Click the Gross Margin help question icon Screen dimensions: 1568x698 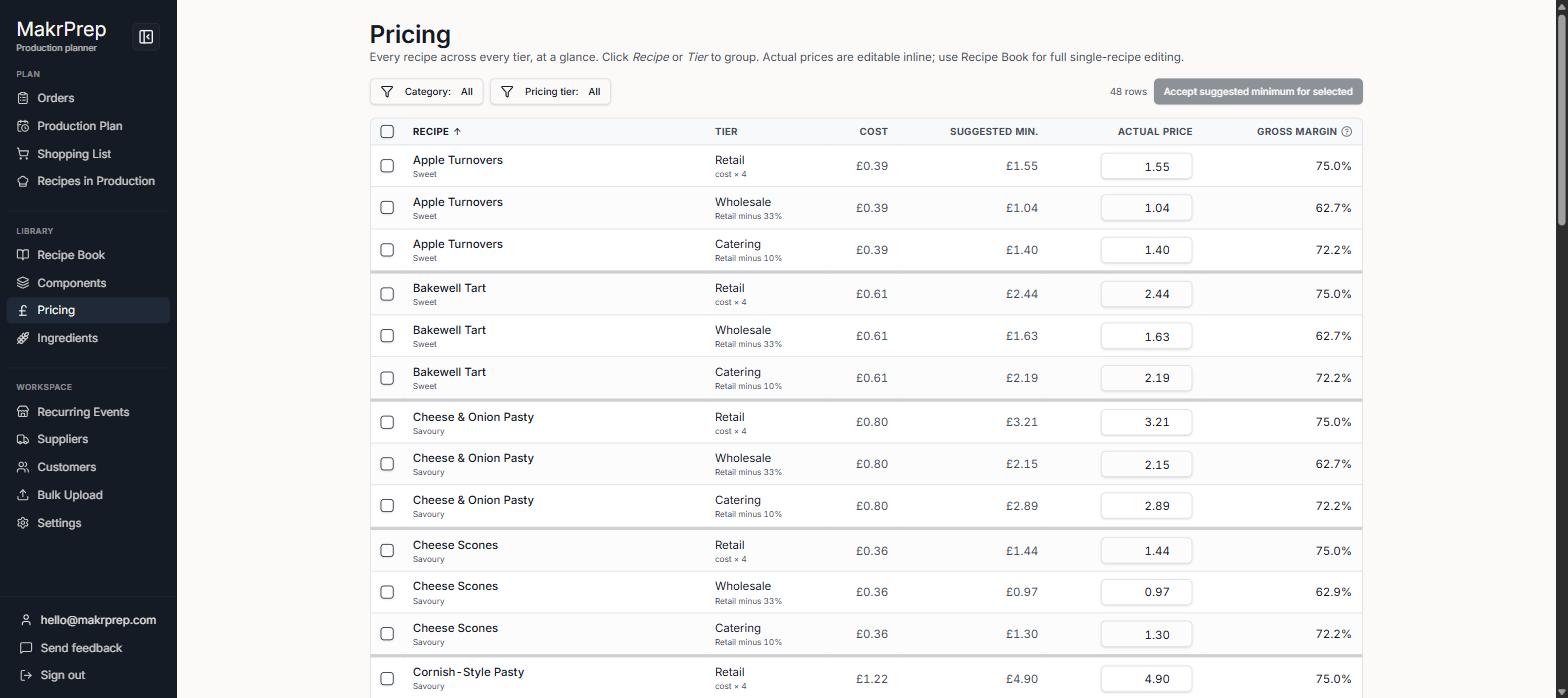coord(1346,132)
